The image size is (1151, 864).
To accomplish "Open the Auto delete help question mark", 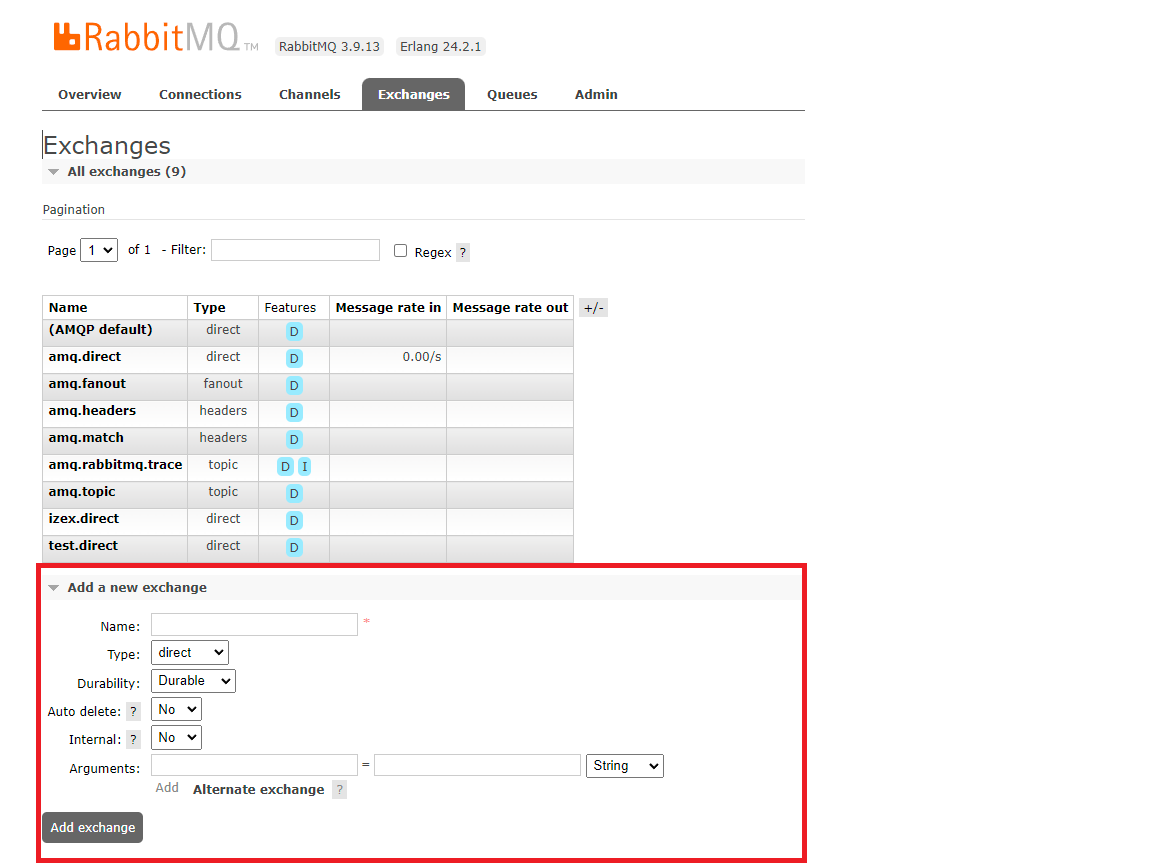I will coord(133,711).
